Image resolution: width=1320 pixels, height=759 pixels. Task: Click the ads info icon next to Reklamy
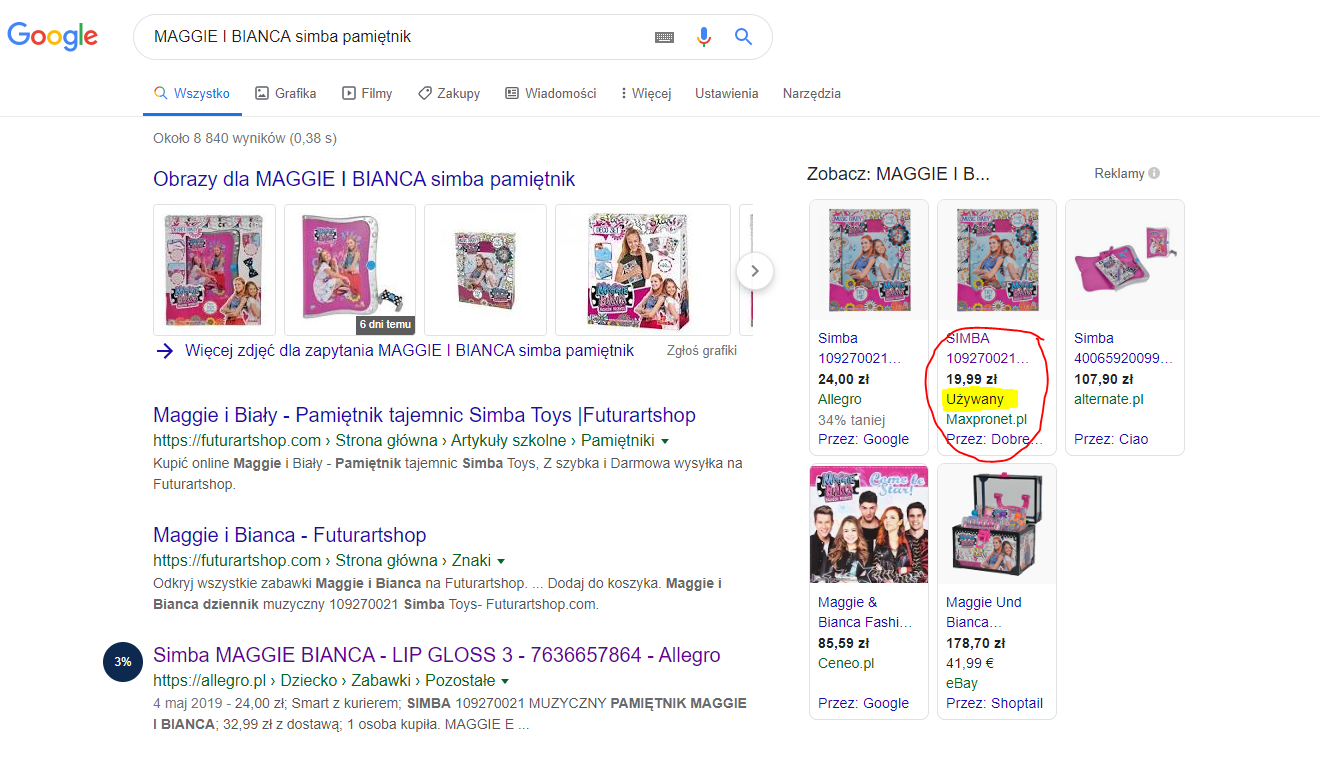coord(1154,173)
